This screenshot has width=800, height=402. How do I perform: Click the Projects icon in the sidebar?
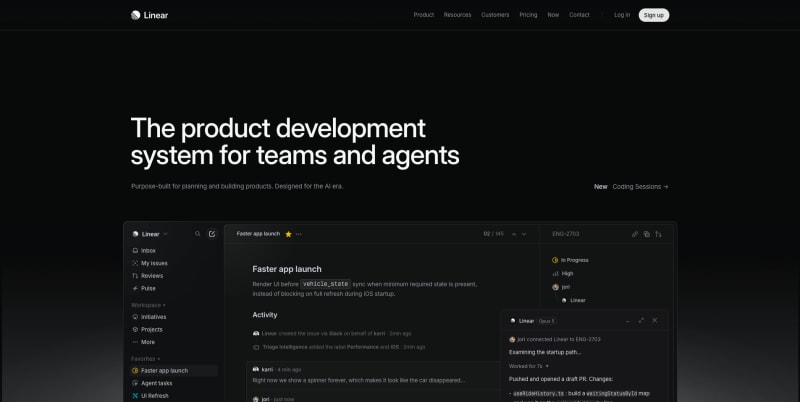click(135, 330)
